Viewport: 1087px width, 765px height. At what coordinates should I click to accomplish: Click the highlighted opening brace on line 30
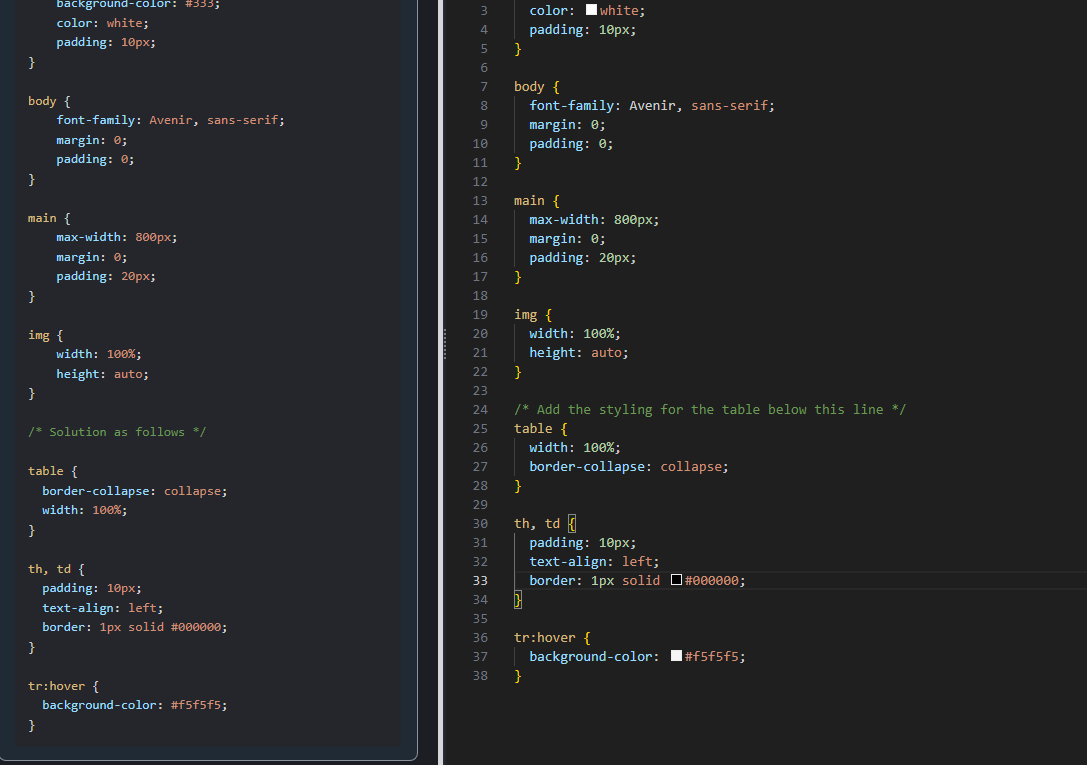click(x=571, y=524)
